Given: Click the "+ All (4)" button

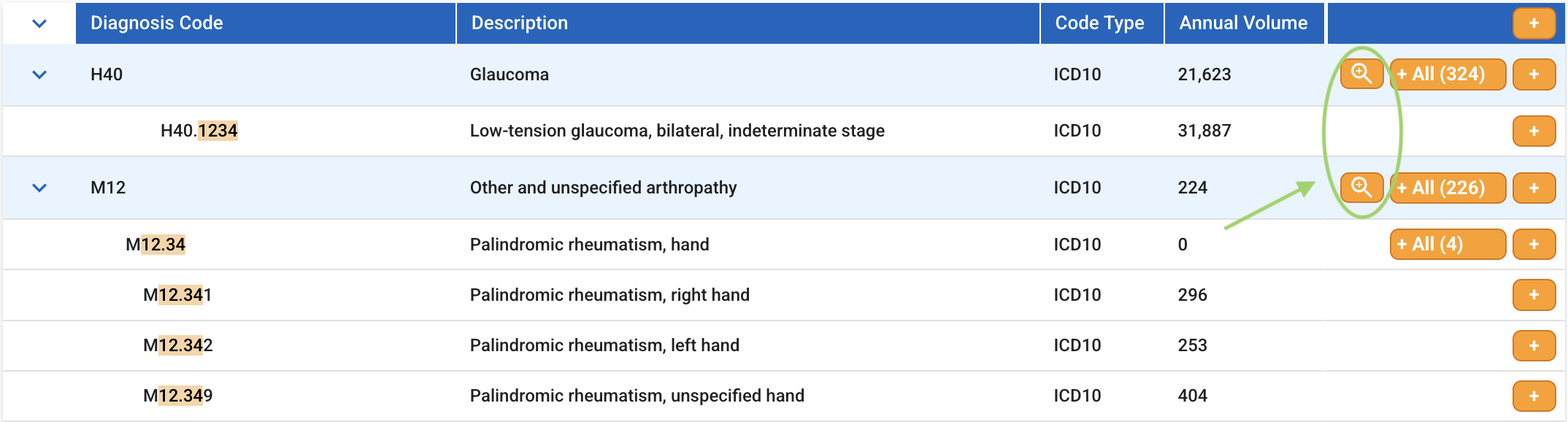Looking at the screenshot, I should 1448,244.
